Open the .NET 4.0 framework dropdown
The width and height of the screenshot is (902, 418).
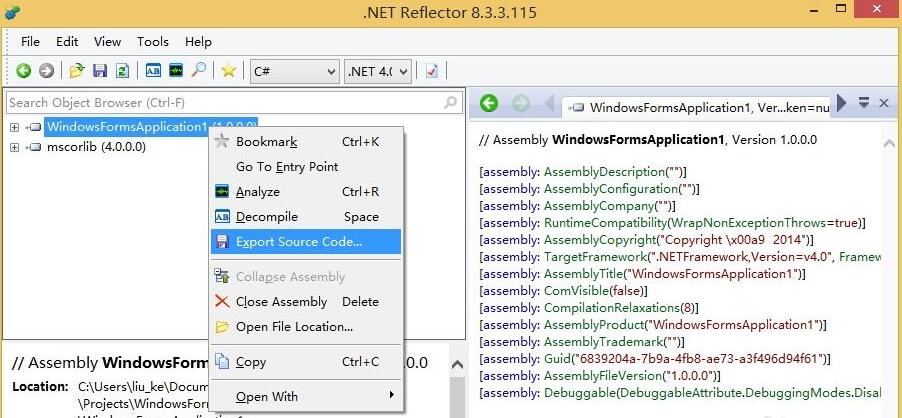pyautogui.click(x=378, y=72)
